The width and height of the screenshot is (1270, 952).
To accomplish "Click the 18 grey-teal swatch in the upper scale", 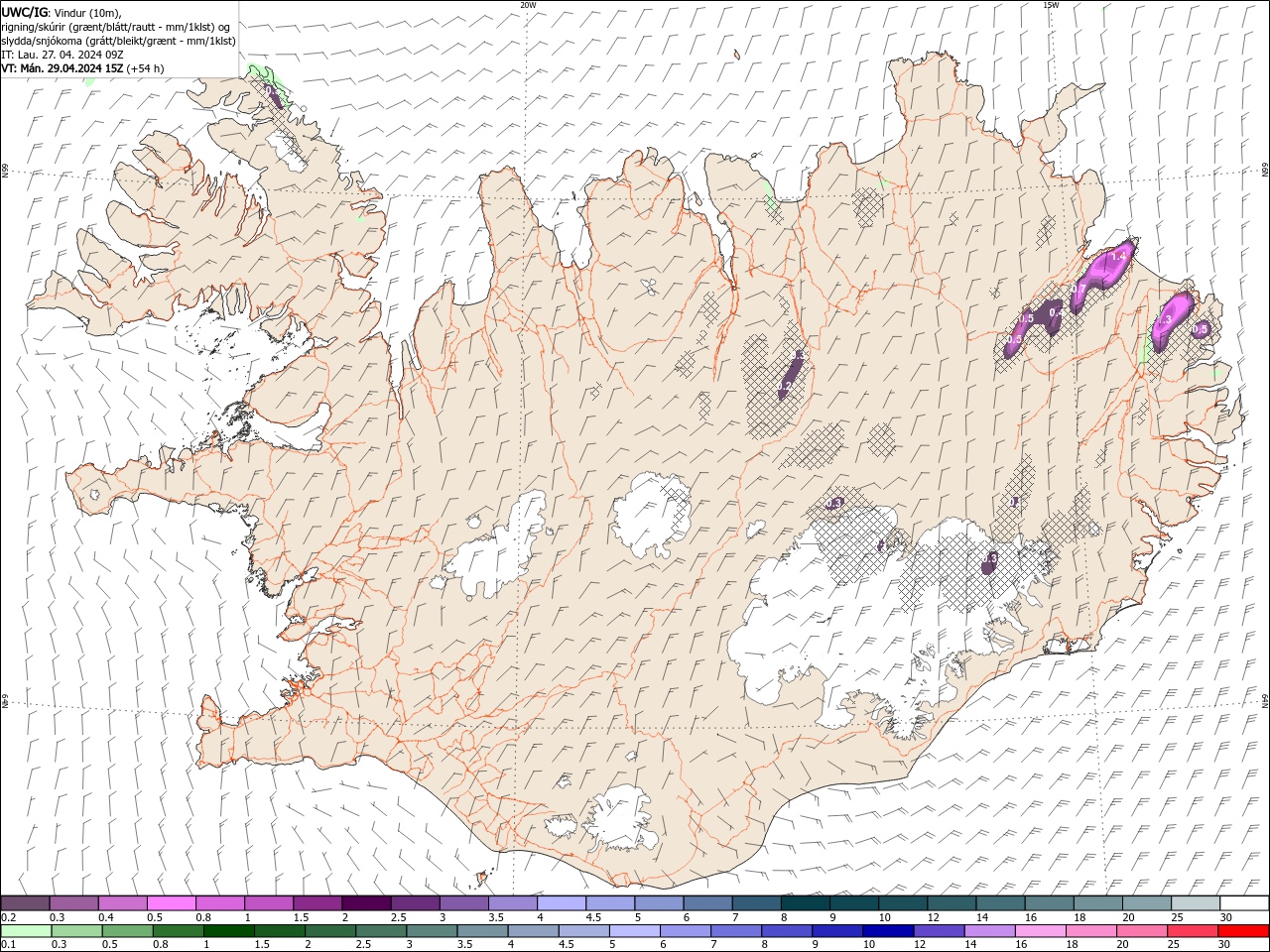I will (1097, 902).
